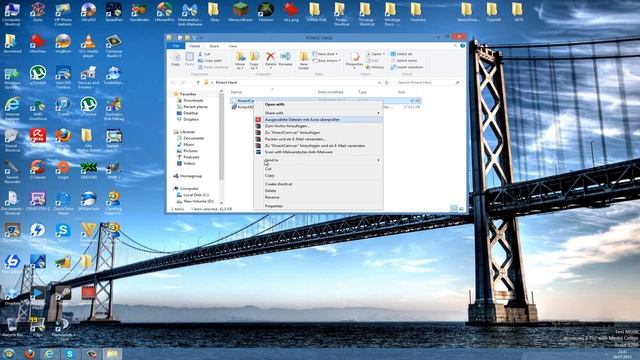The image size is (640, 360).
Task: Open the UltraISO desktop shortcut
Action: 88,12
